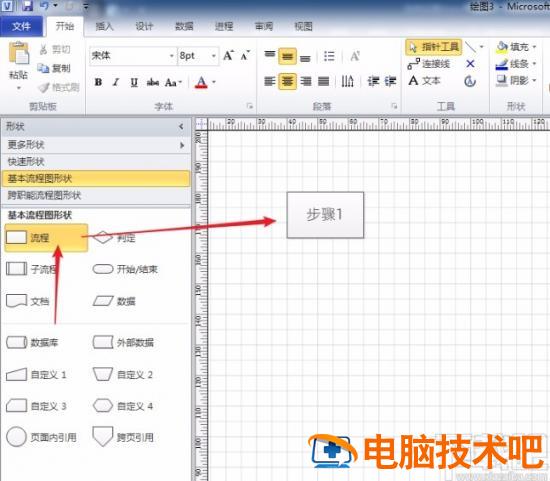Select 基本流程图形状 stencil title
Screen dimensions: 550x481
(95, 178)
